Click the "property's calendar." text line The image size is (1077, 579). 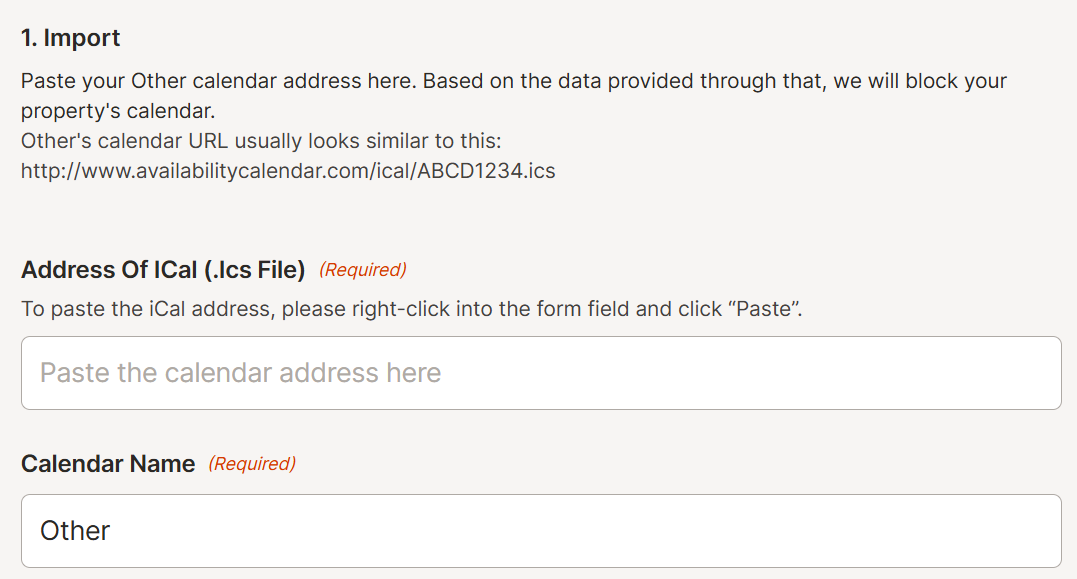118,111
